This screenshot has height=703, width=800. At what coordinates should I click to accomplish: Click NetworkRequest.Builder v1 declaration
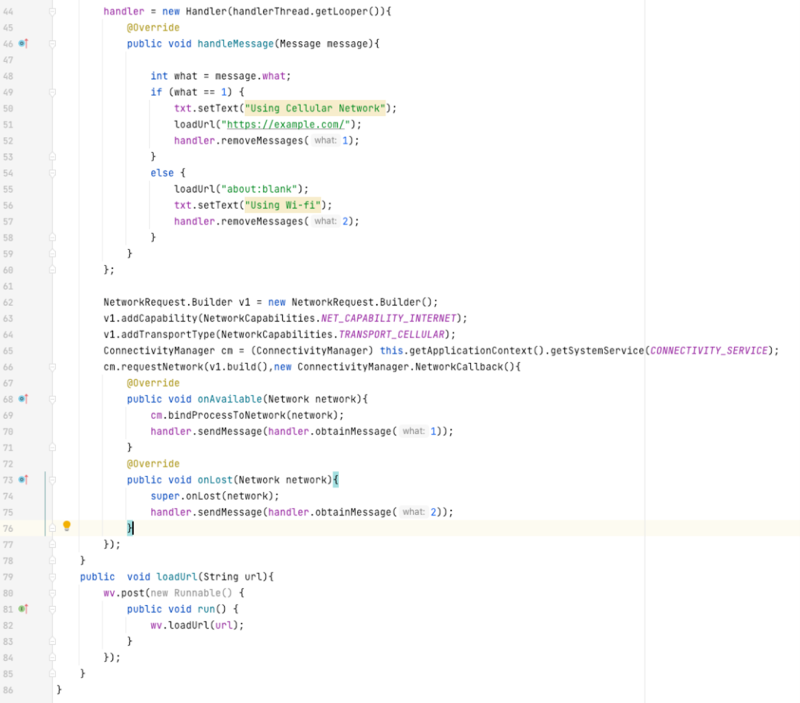(177, 302)
